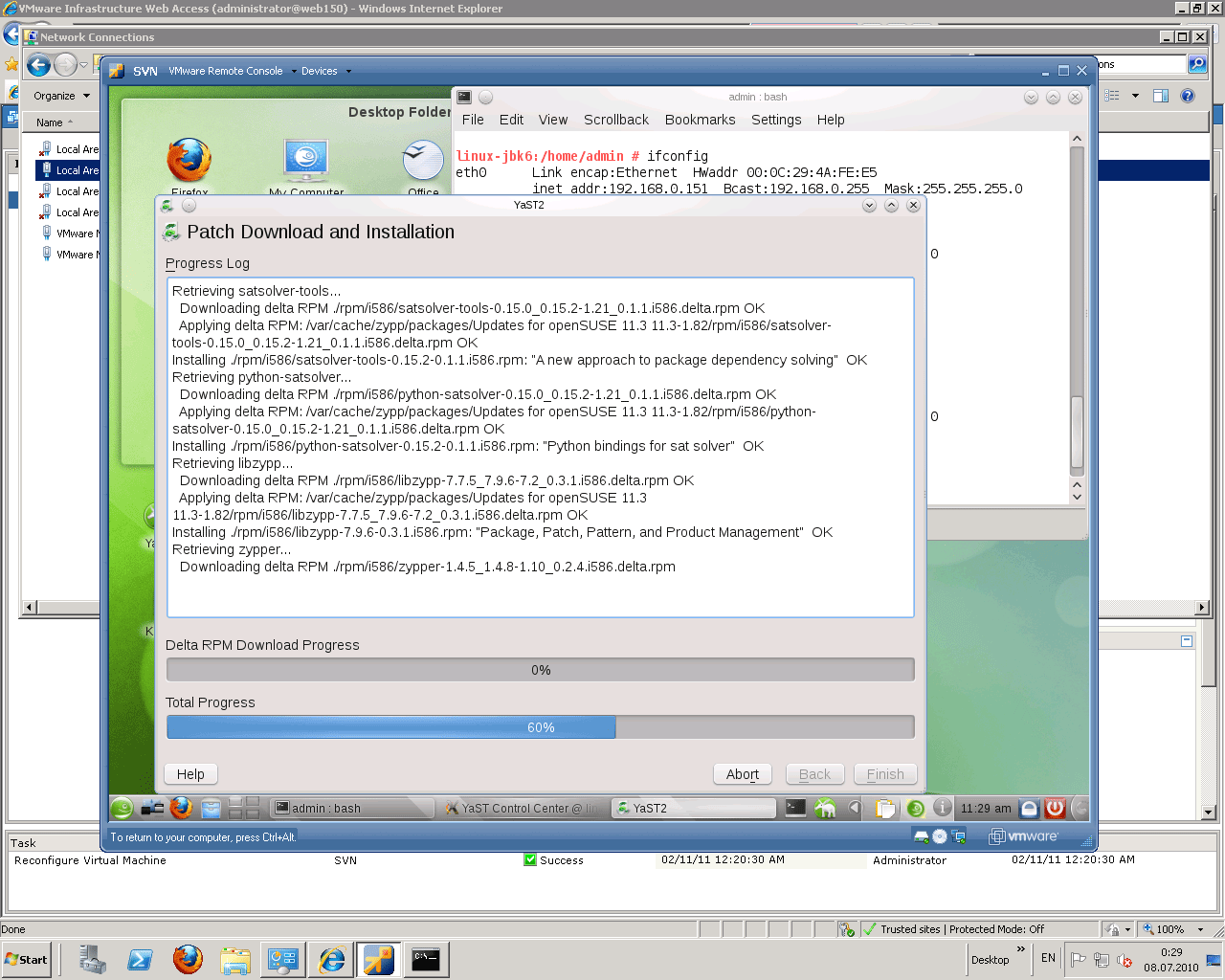Open Edit menu in bash terminal

511,120
